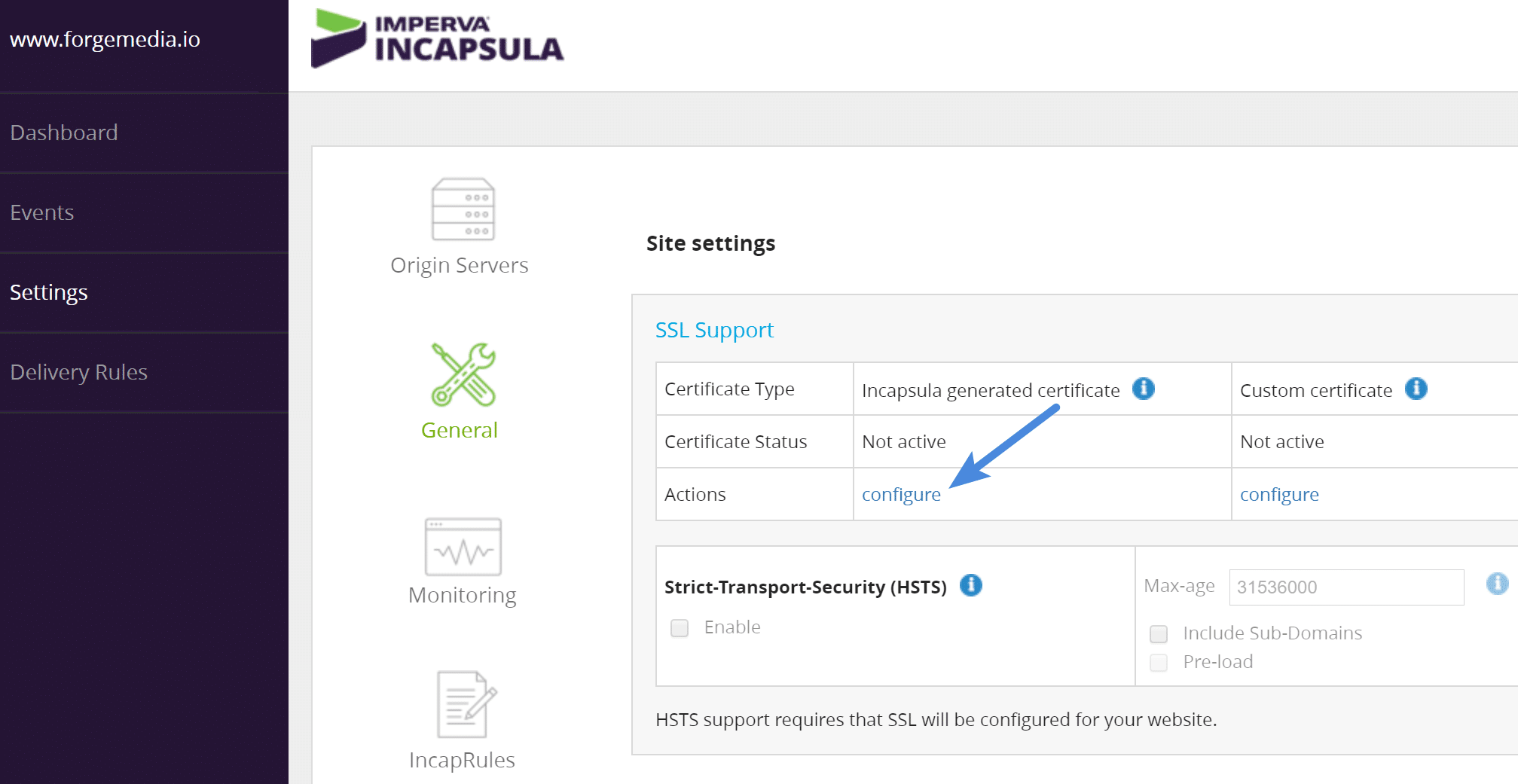Image resolution: width=1518 pixels, height=784 pixels.
Task: Open the Origin Servers settings icon
Action: (x=463, y=209)
